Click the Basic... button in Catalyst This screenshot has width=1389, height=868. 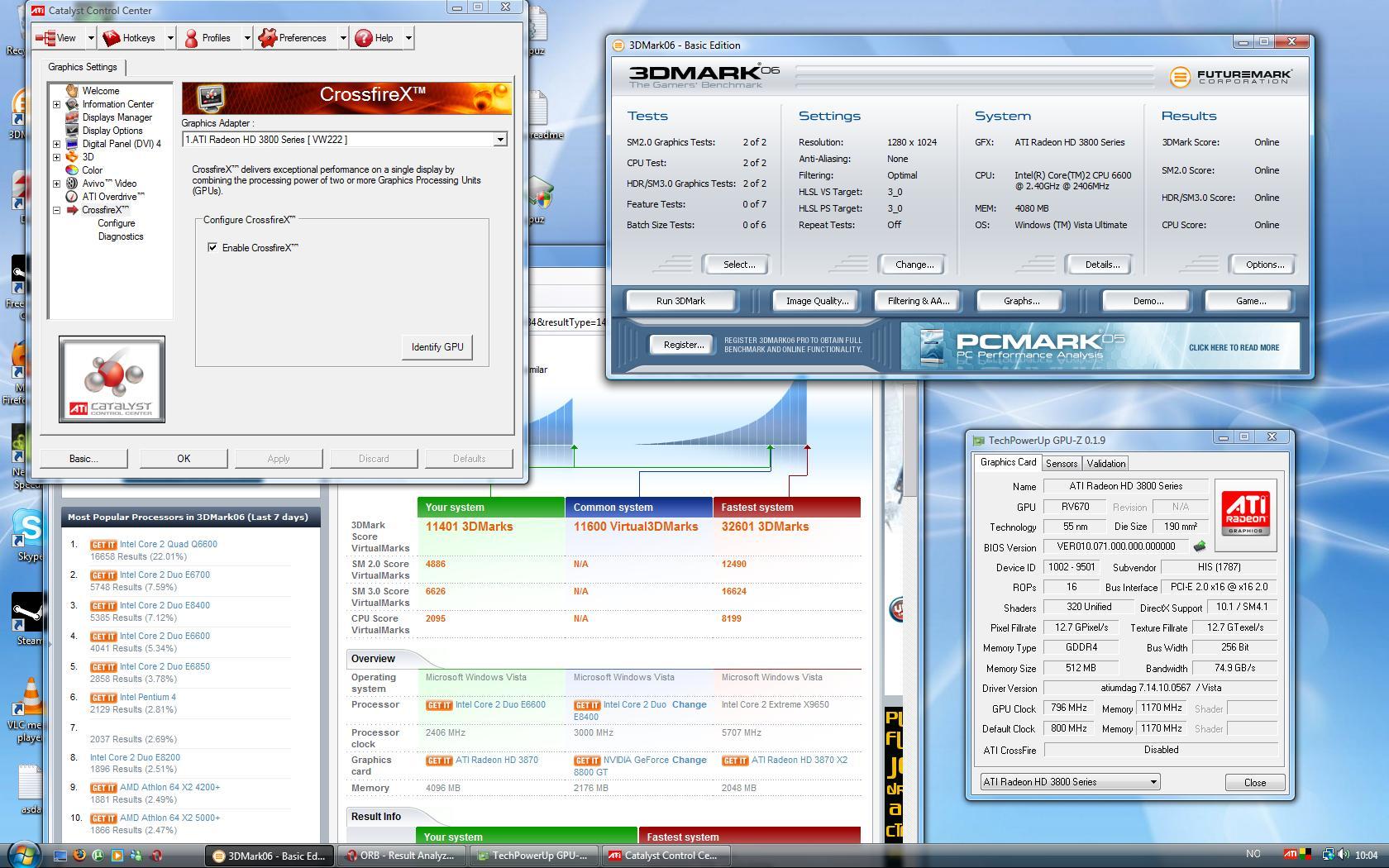click(84, 459)
